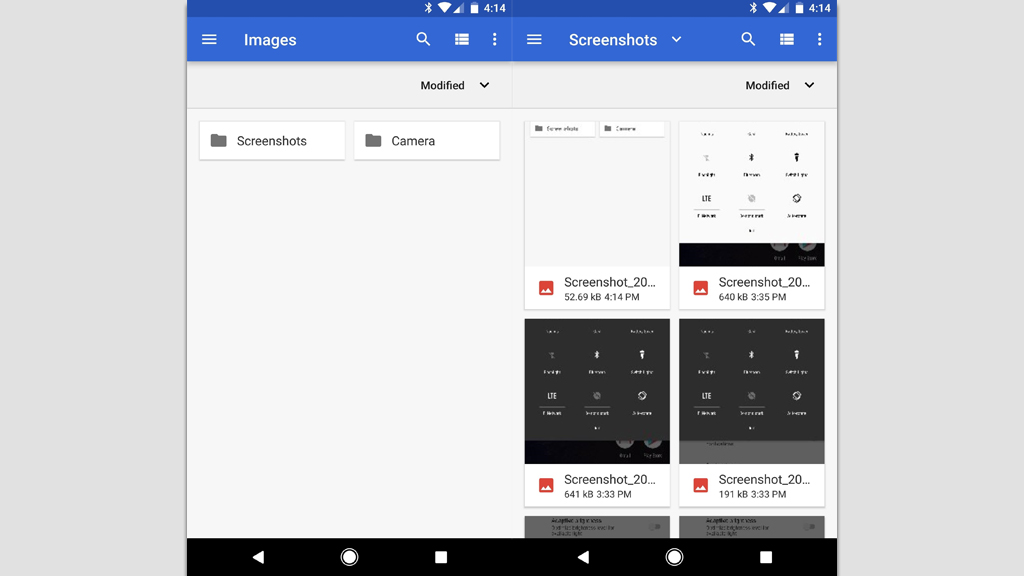Image resolution: width=1024 pixels, height=576 pixels.
Task: Open the Screenshots folder
Action: tap(272, 141)
